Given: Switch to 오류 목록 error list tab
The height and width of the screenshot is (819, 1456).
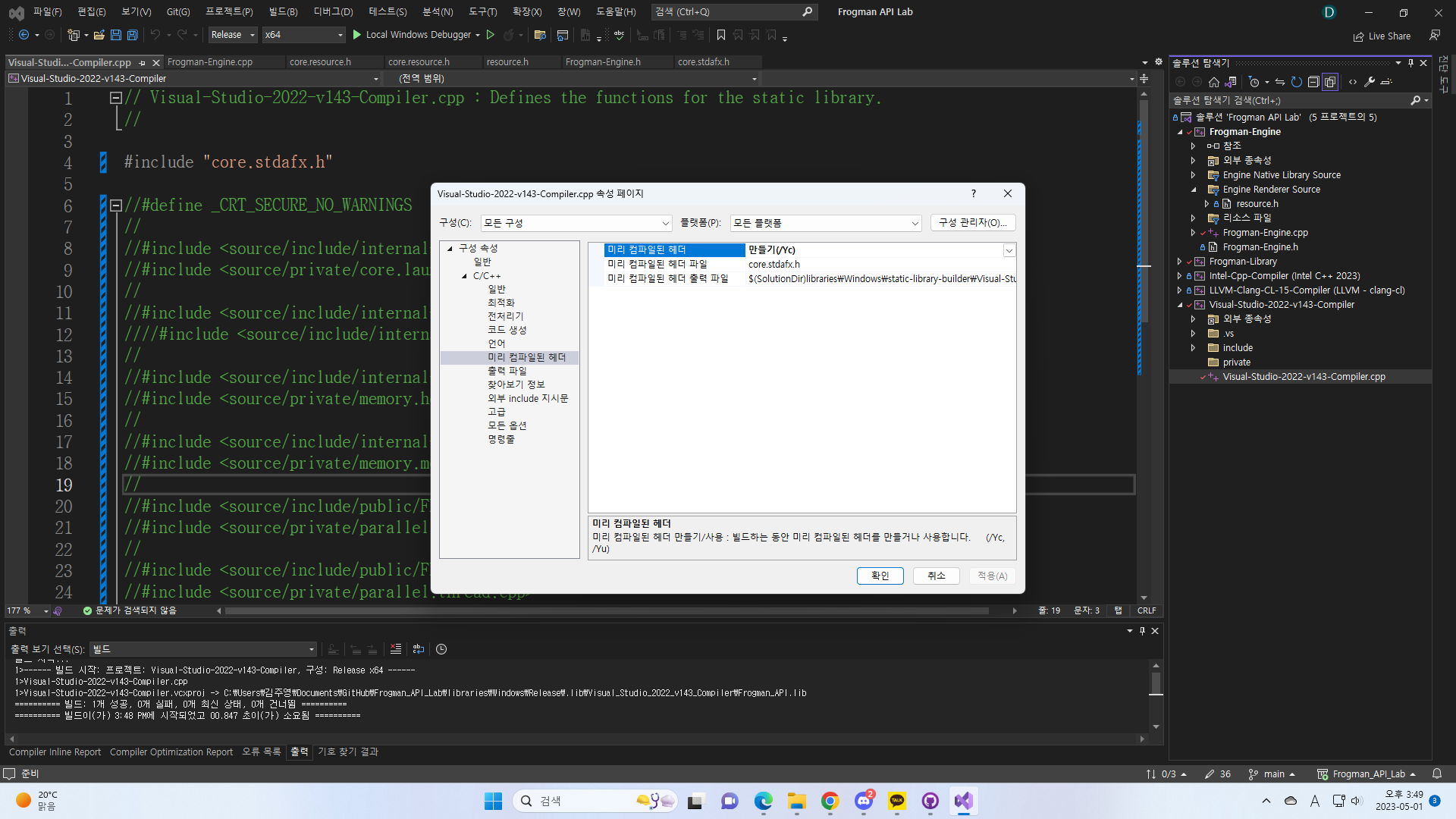Looking at the screenshot, I should coord(262,752).
